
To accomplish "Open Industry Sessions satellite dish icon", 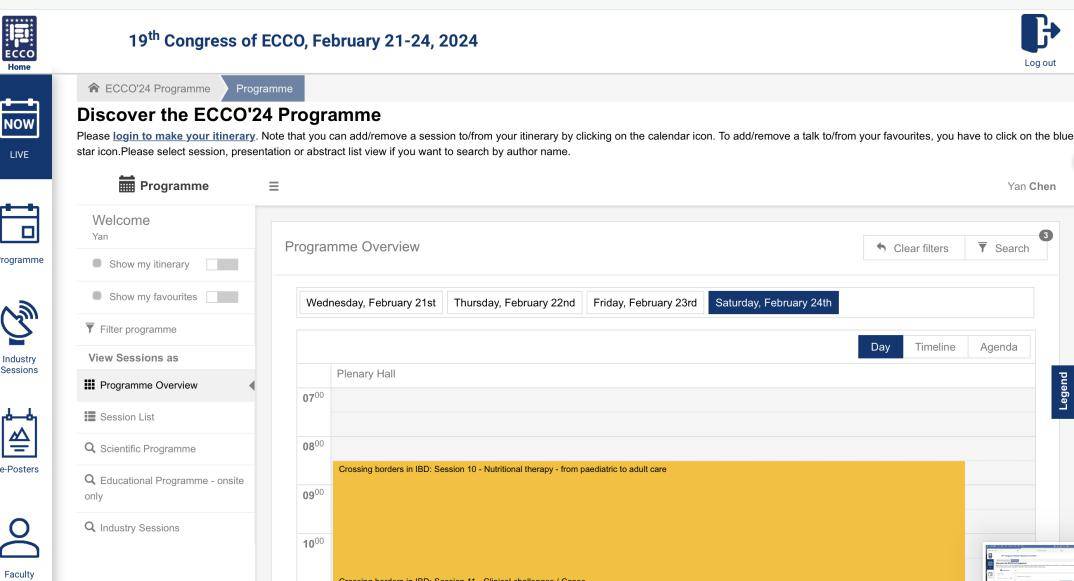I will point(19,323).
